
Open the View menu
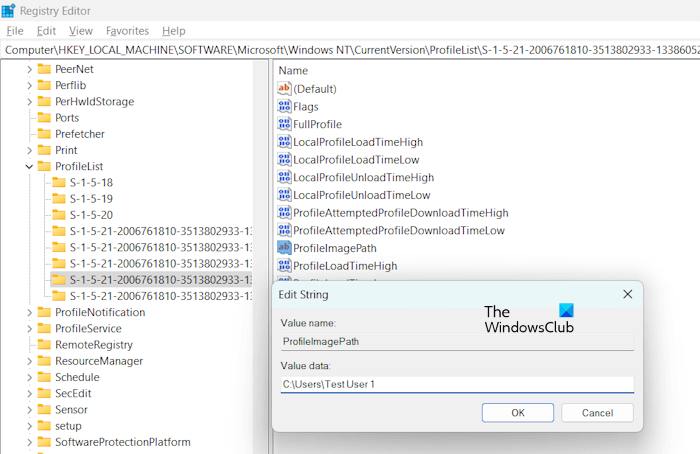click(x=81, y=31)
